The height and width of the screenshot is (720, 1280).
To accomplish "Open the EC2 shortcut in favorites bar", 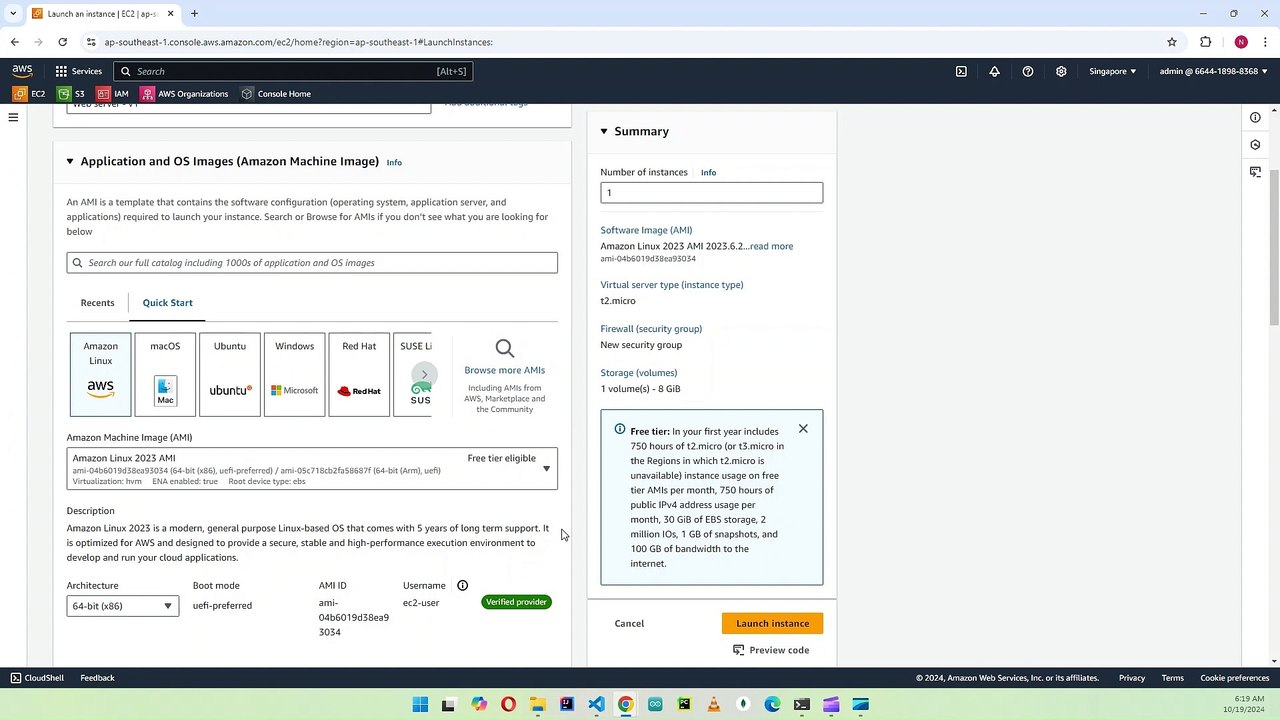I will click(29, 94).
